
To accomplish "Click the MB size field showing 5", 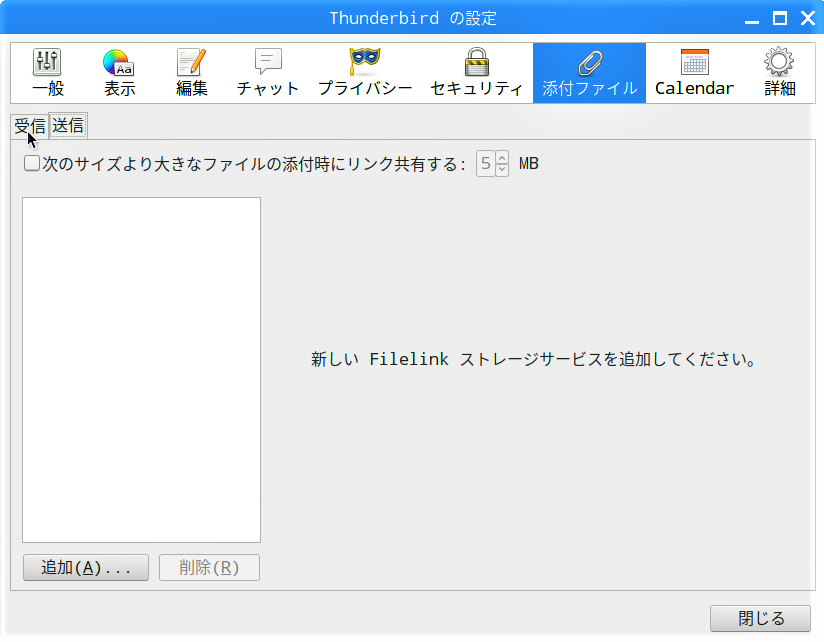I will coord(486,163).
